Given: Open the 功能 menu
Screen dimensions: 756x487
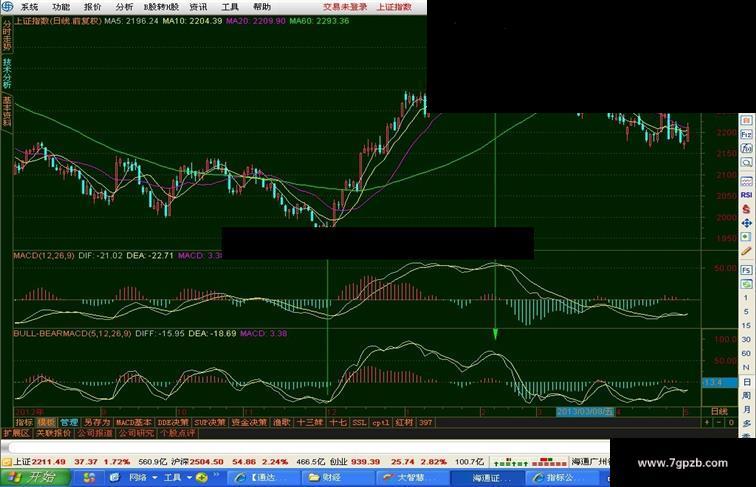Looking at the screenshot, I should [61, 7].
